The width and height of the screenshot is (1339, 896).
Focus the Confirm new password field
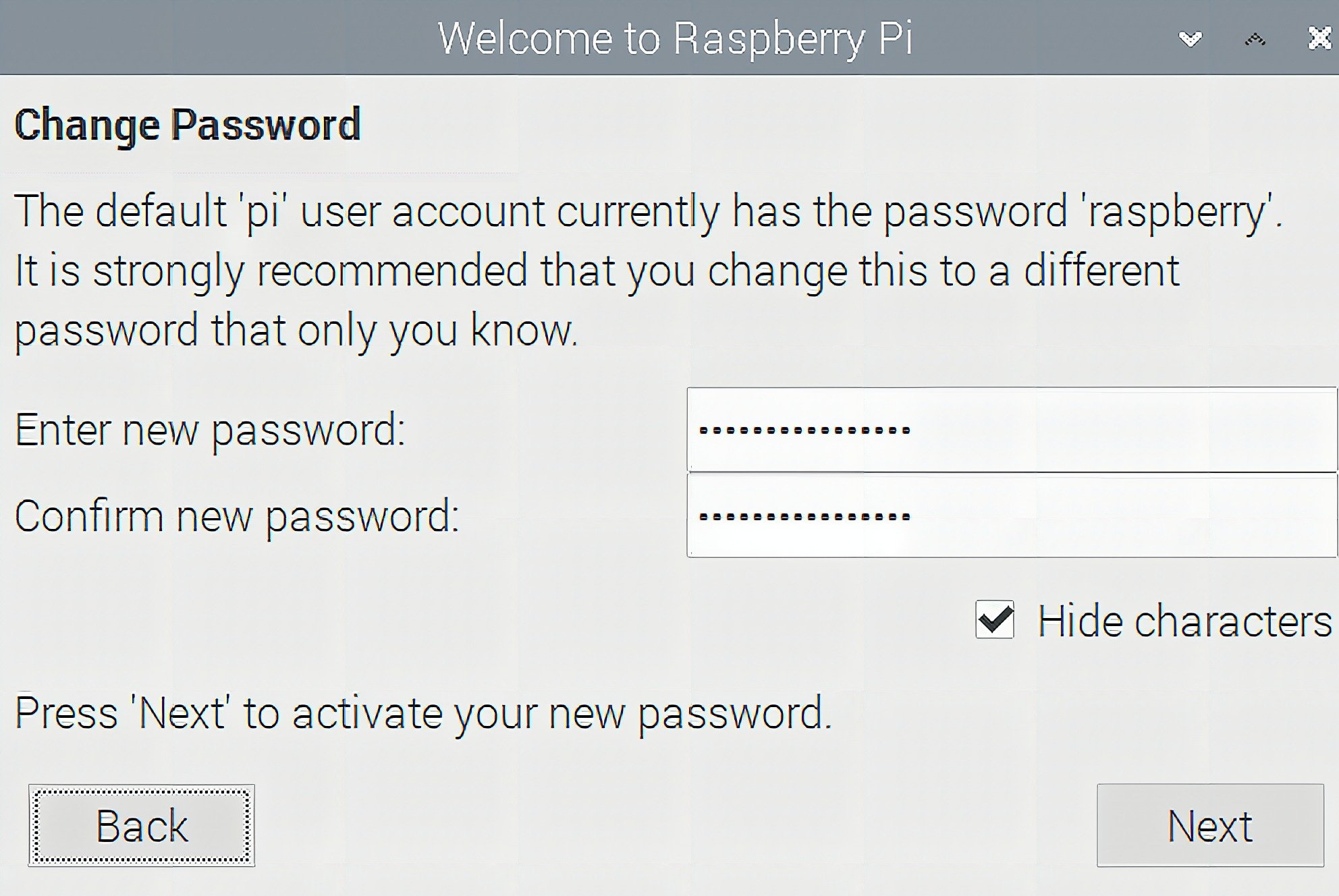point(1012,515)
